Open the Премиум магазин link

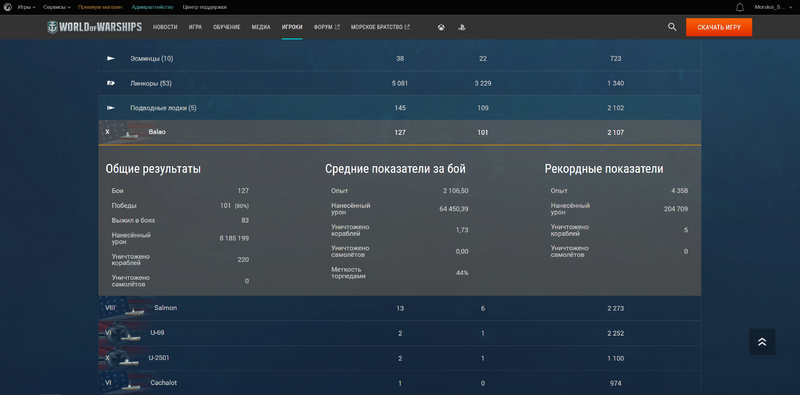click(x=100, y=7)
